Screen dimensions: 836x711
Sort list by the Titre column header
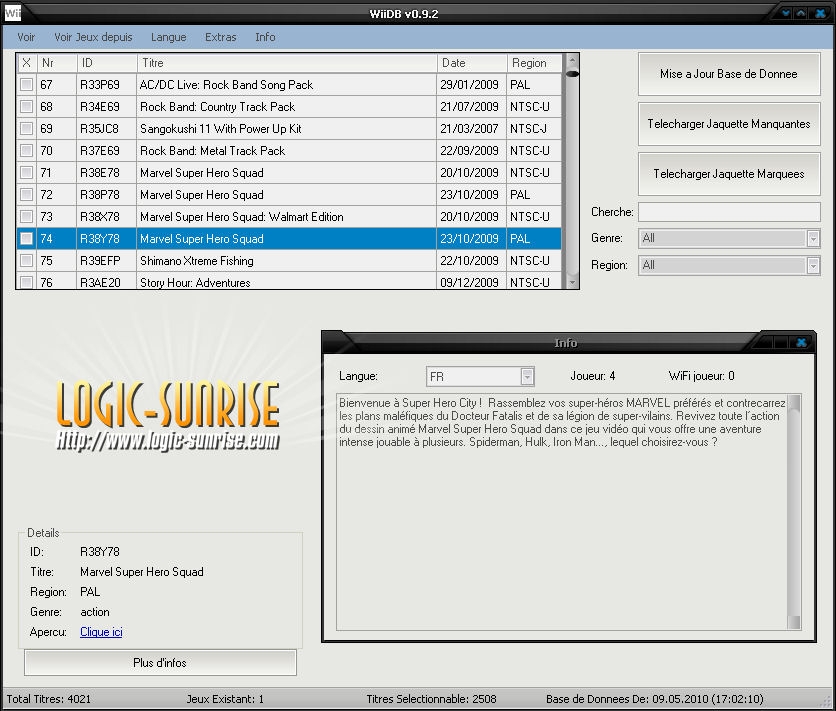(x=287, y=63)
